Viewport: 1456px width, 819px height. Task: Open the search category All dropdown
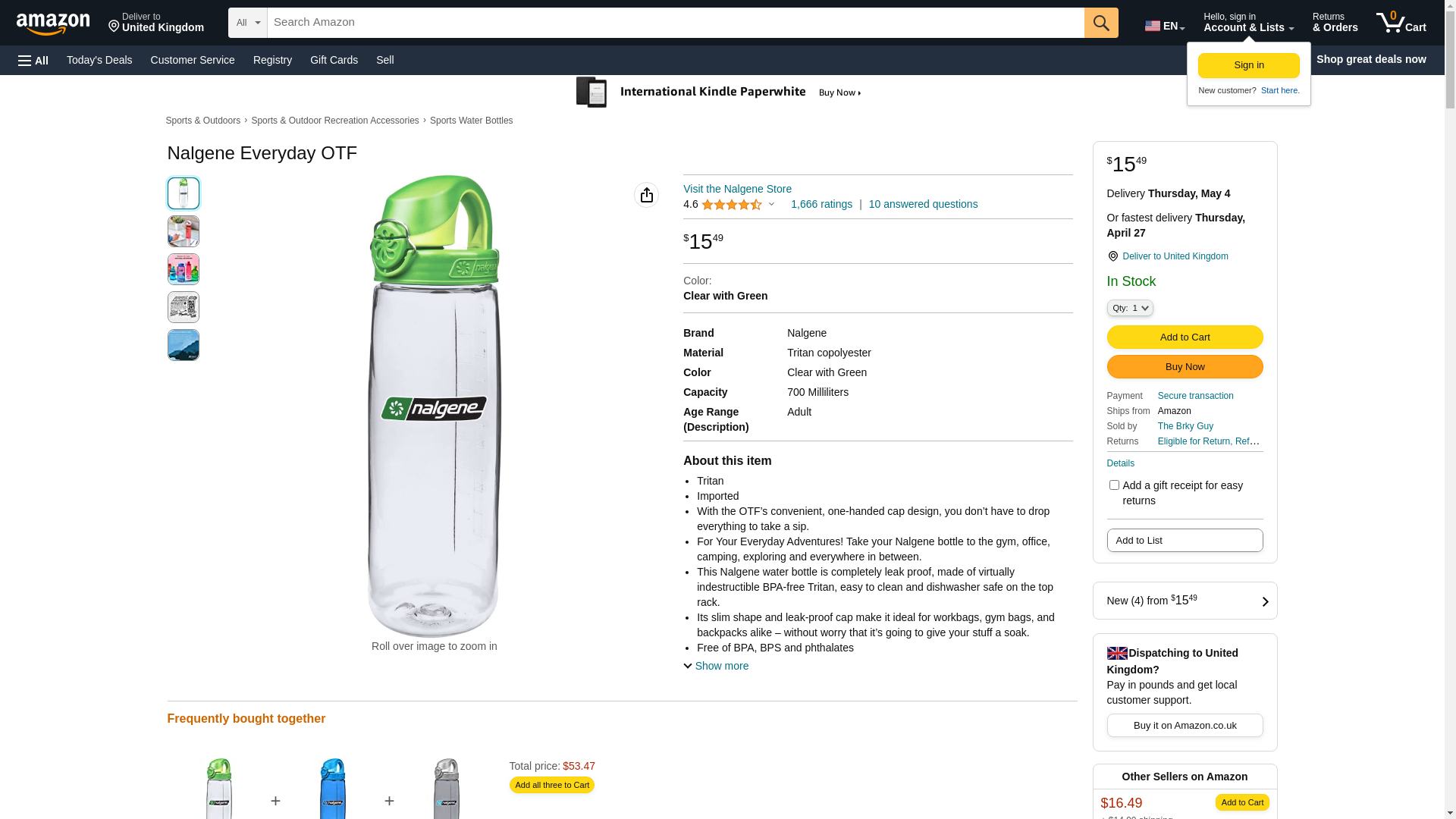coord(248,23)
